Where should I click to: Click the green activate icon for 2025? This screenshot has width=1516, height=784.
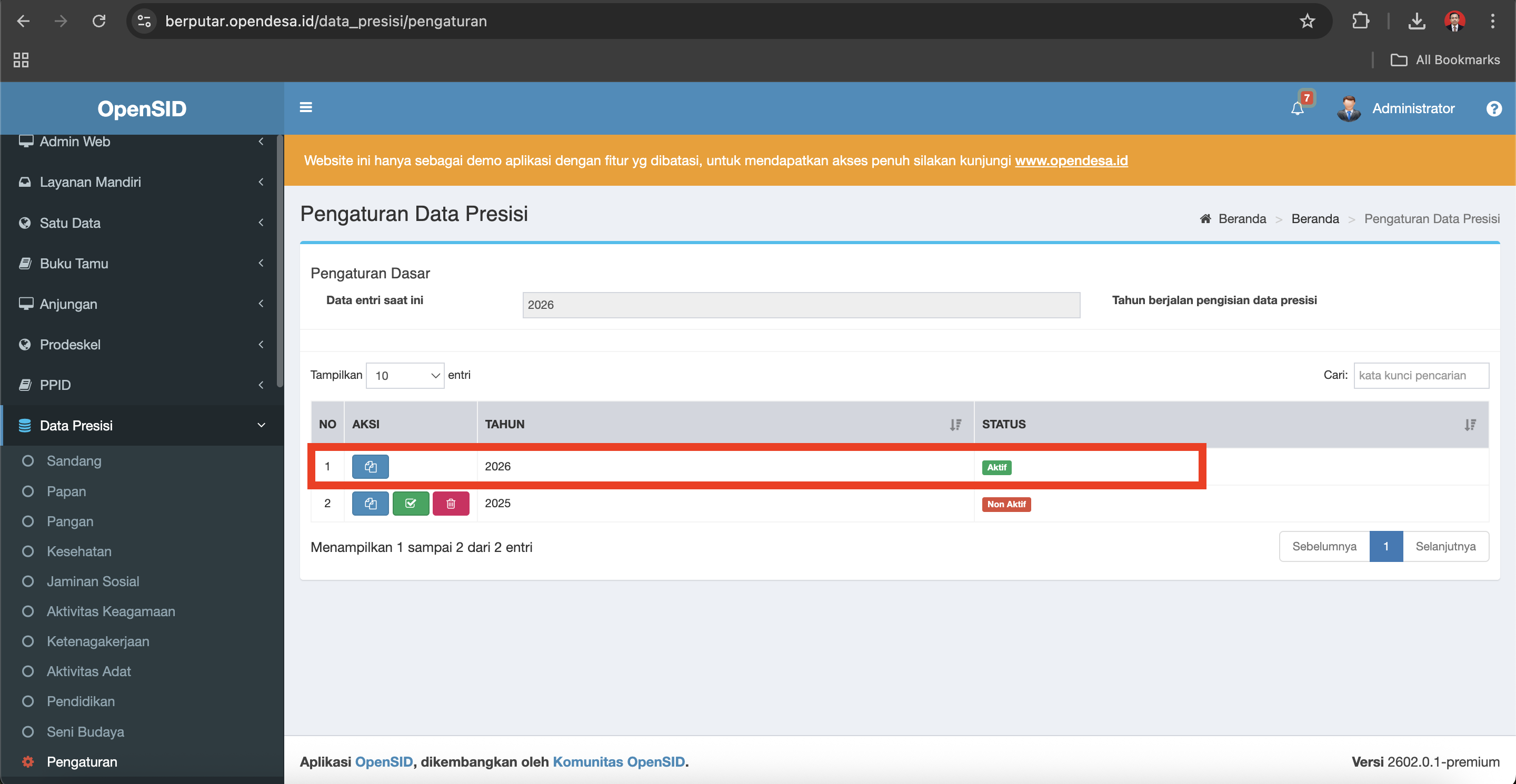(x=410, y=504)
